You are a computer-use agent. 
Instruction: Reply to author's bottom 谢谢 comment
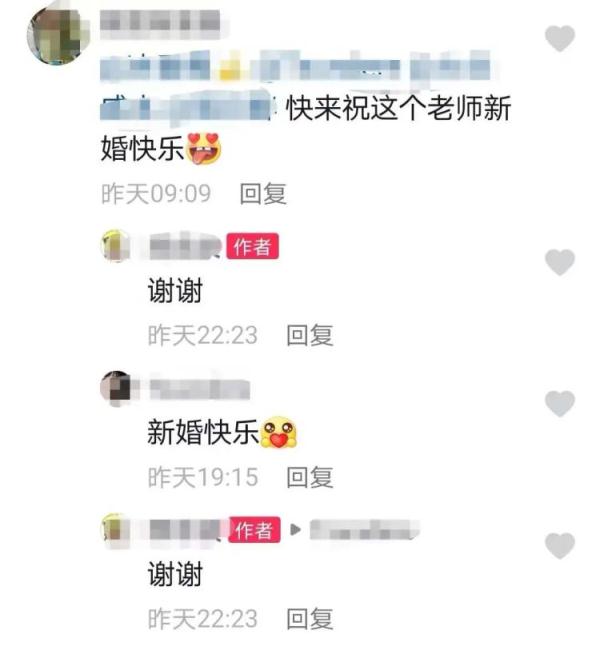310,618
